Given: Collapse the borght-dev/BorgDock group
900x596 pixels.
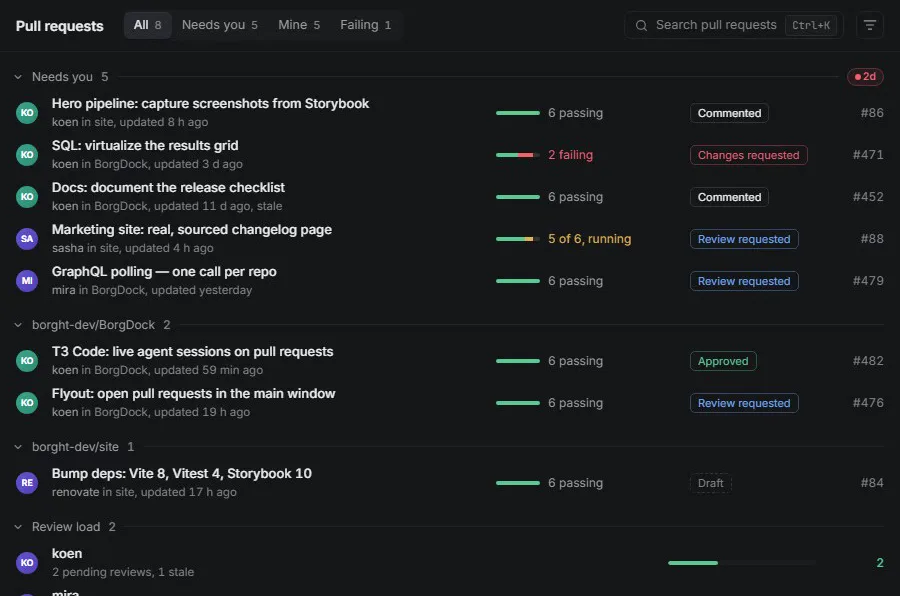Looking at the screenshot, I should [x=18, y=325].
